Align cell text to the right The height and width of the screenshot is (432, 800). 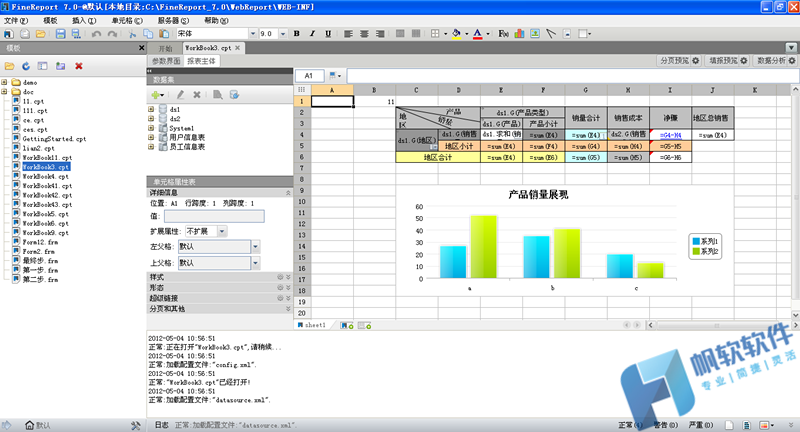pyautogui.click(x=380, y=34)
